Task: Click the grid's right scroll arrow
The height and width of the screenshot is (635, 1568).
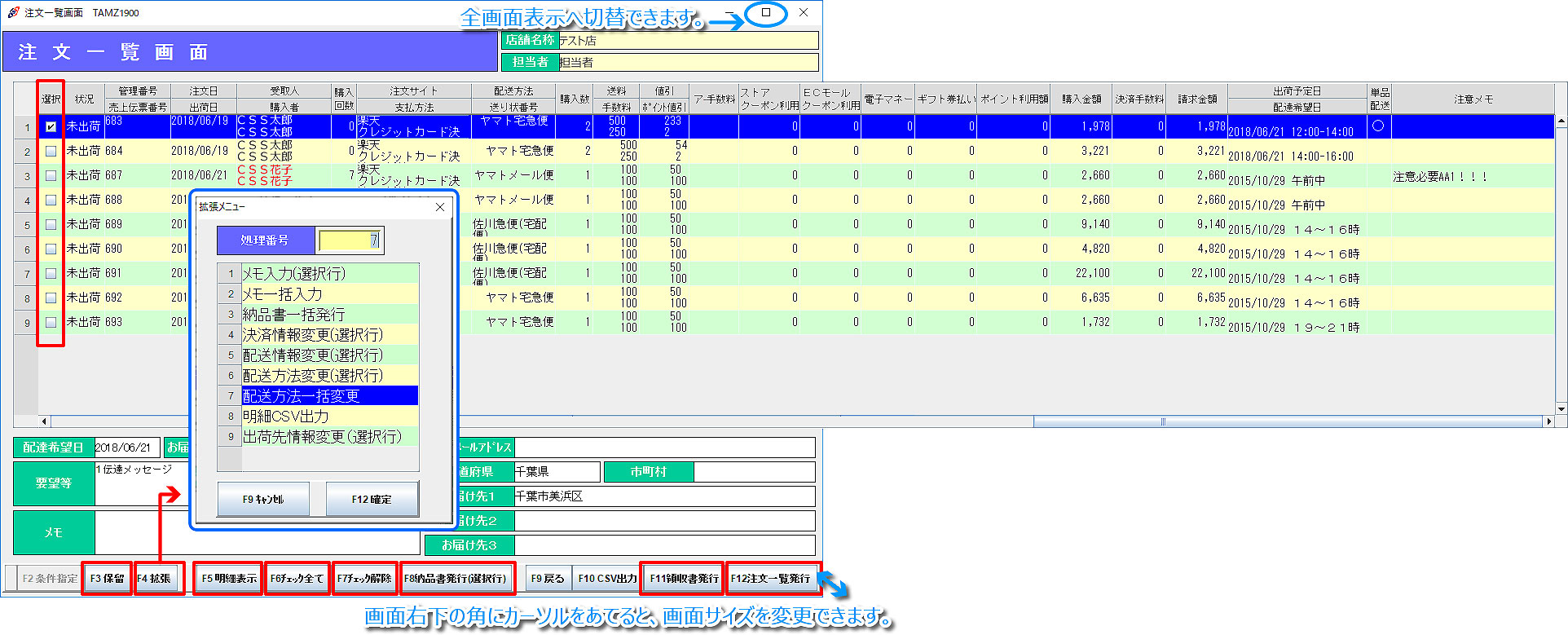Action: click(1548, 421)
